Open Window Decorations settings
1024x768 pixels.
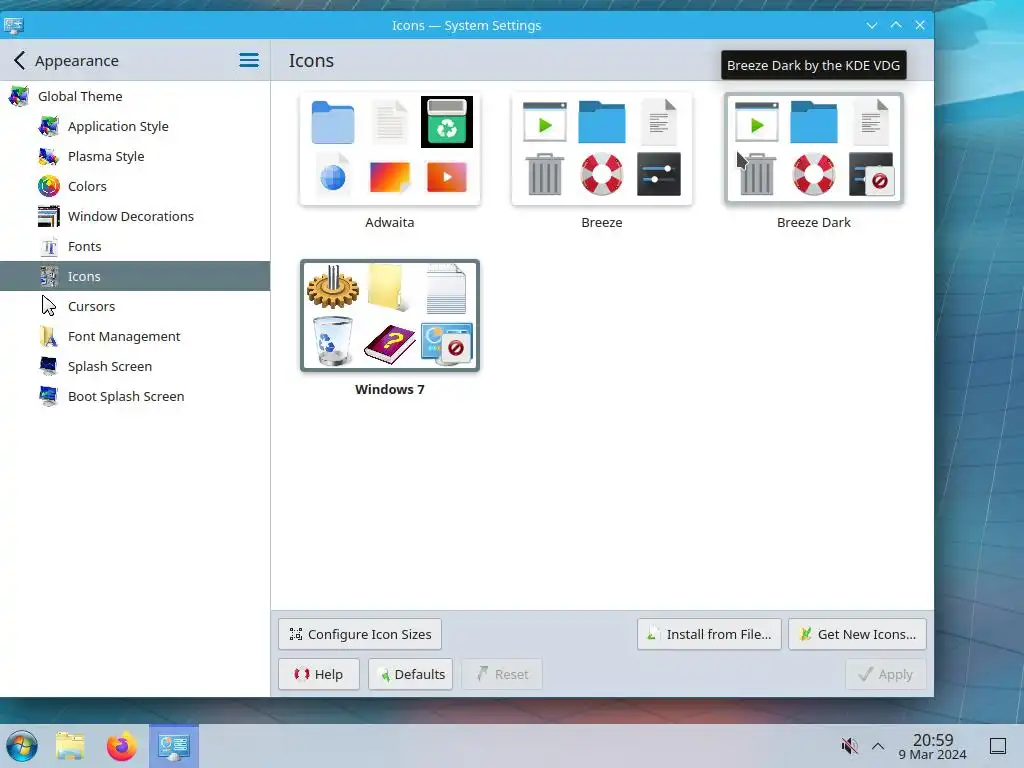131,216
